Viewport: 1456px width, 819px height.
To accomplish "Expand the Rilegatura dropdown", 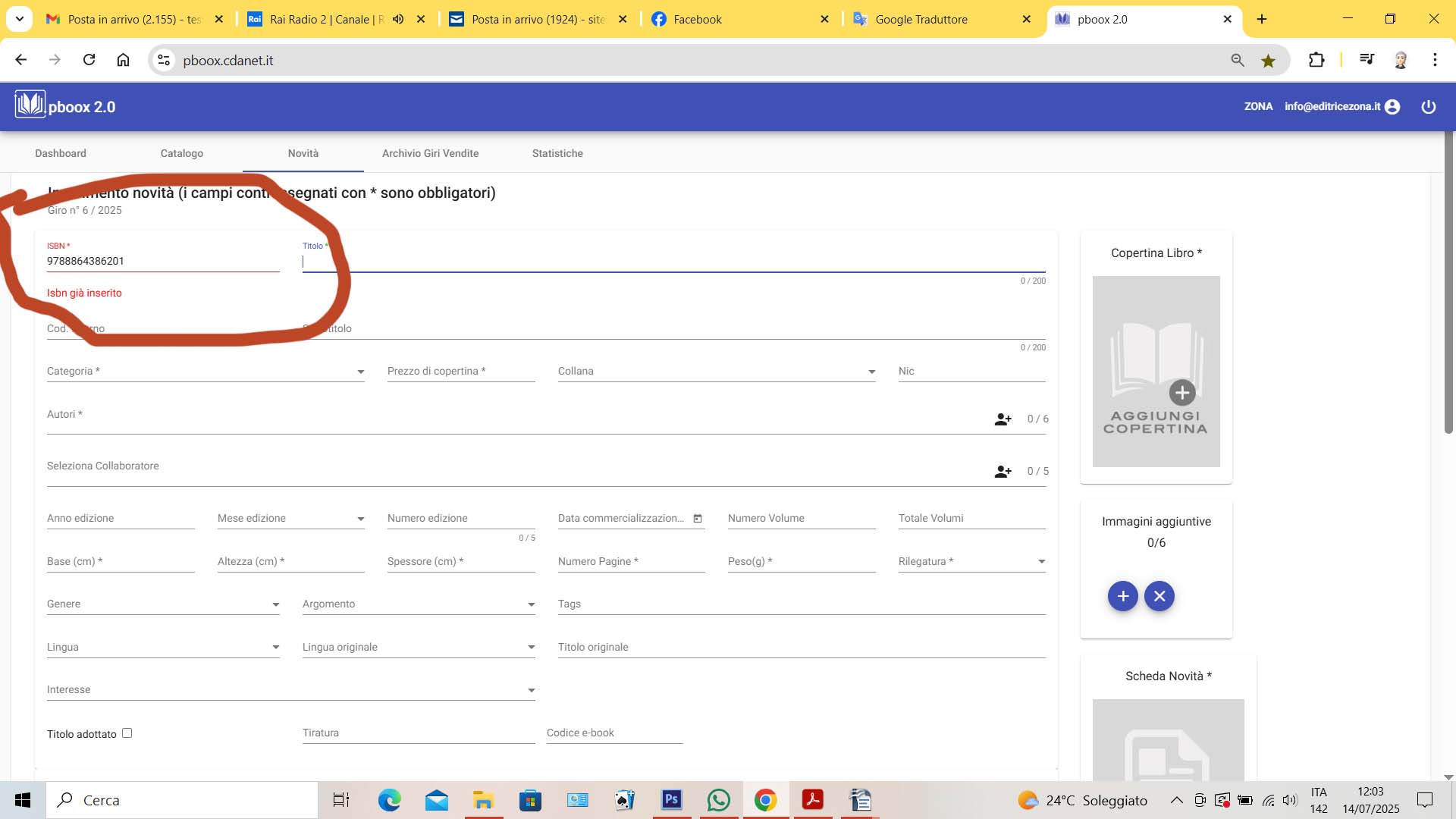I will tap(1041, 562).
